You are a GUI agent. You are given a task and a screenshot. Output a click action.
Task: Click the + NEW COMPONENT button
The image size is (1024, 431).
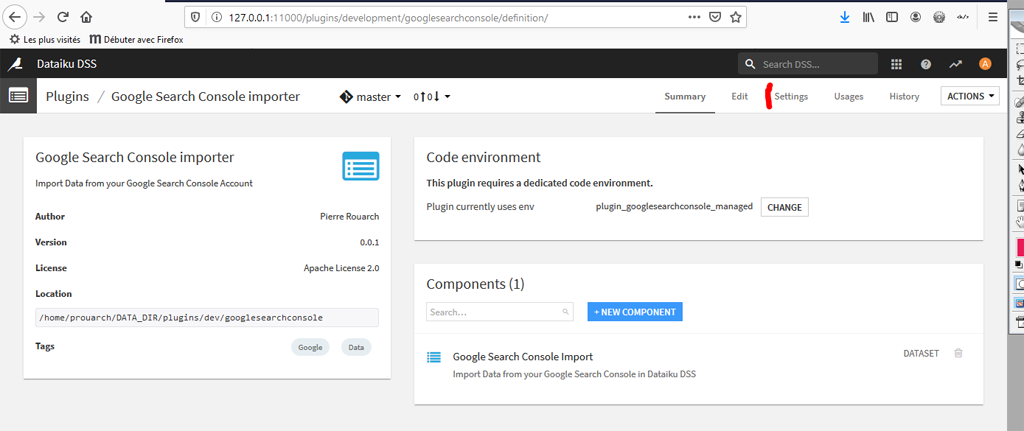[x=635, y=311]
